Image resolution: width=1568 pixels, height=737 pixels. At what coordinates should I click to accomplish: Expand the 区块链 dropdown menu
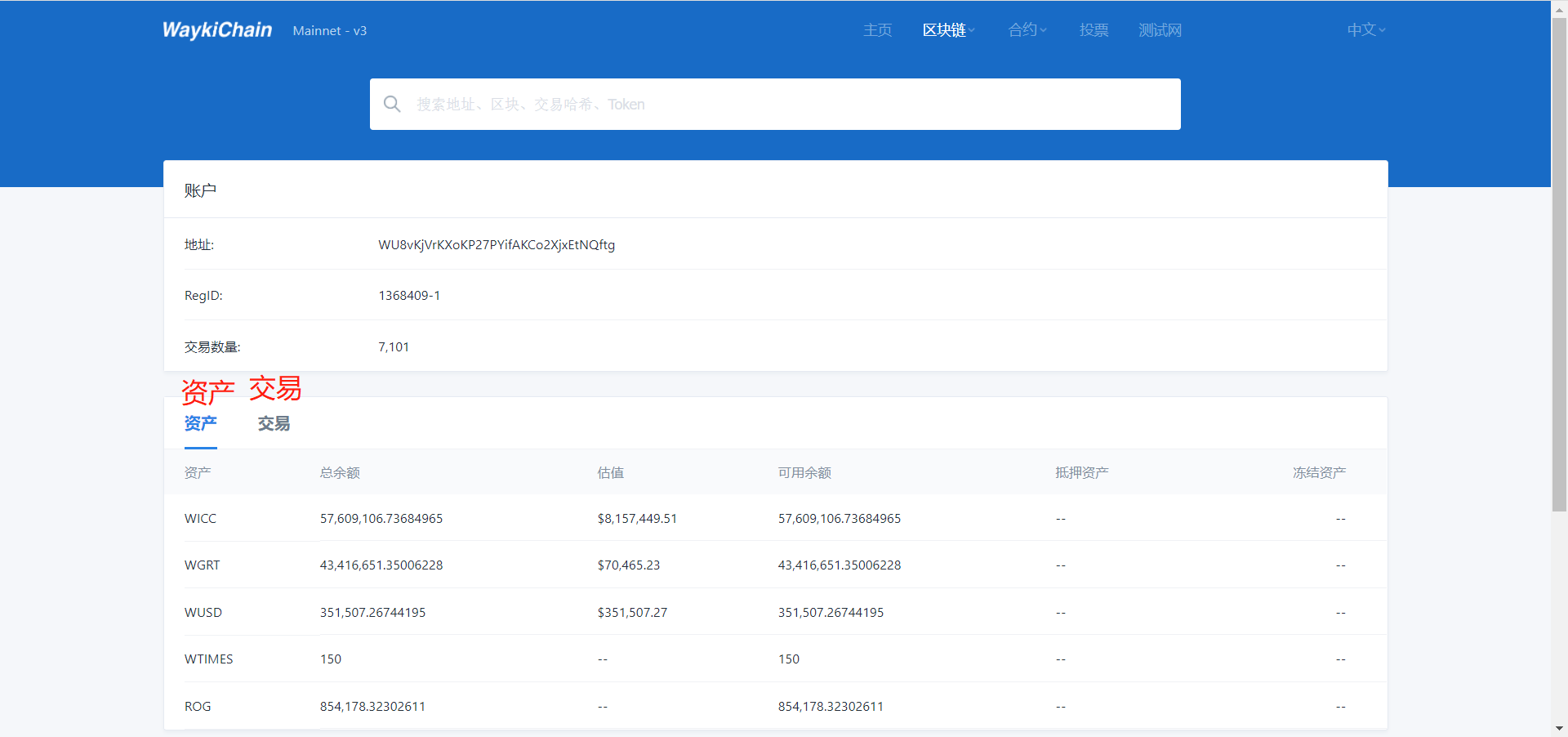coord(948,30)
